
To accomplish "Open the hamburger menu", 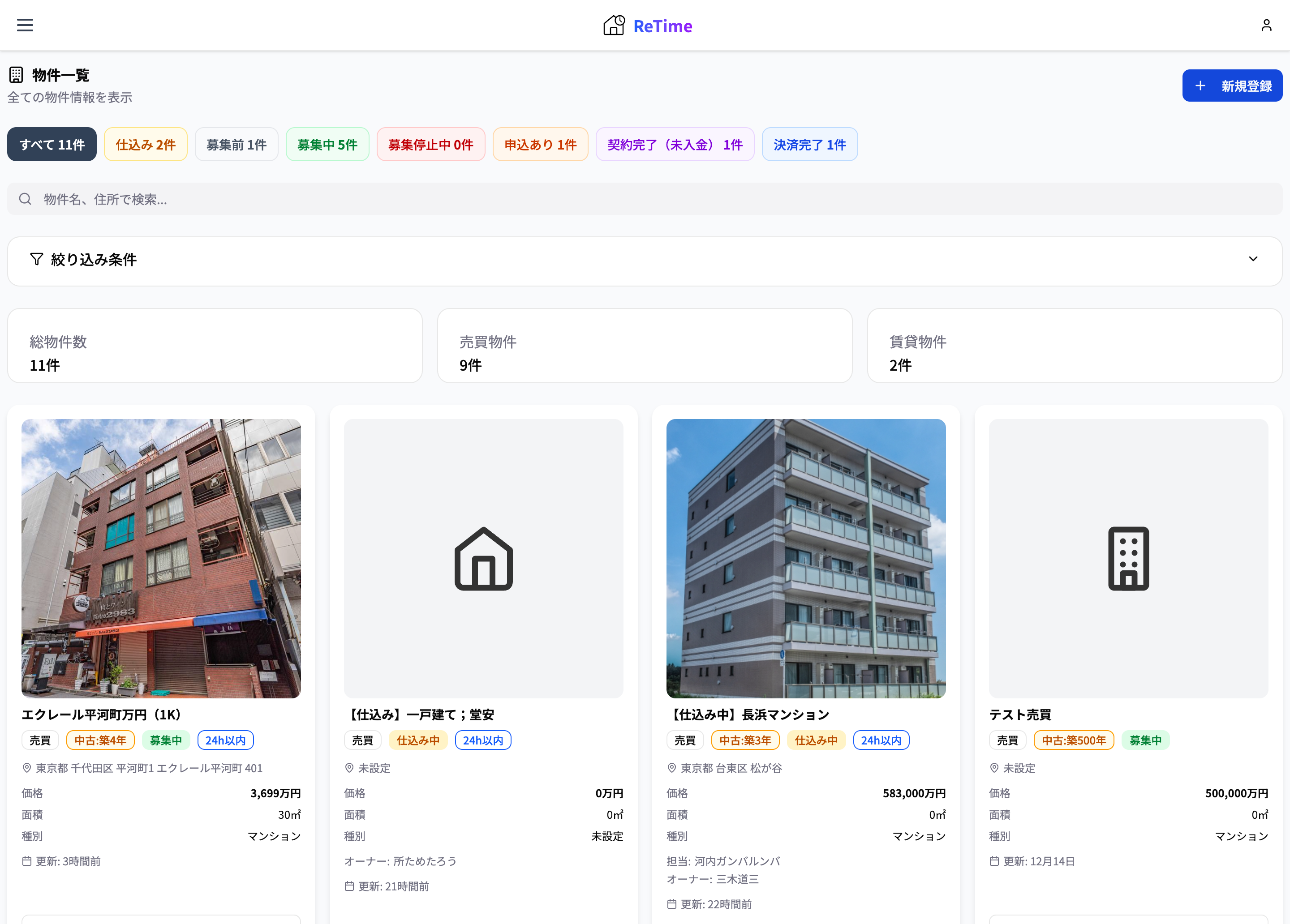I will click(25, 25).
